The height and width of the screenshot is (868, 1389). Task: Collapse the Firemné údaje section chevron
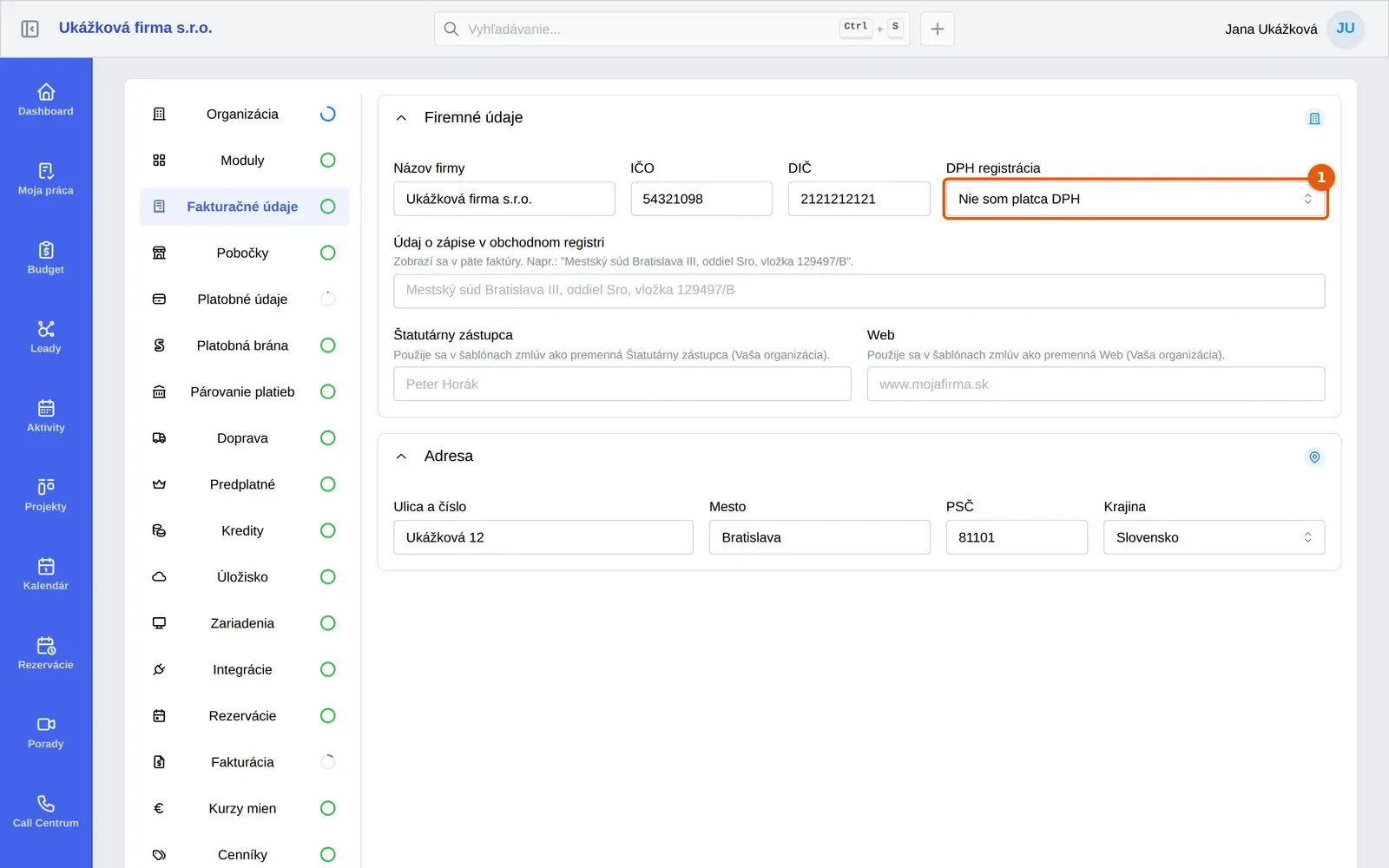[x=401, y=118]
